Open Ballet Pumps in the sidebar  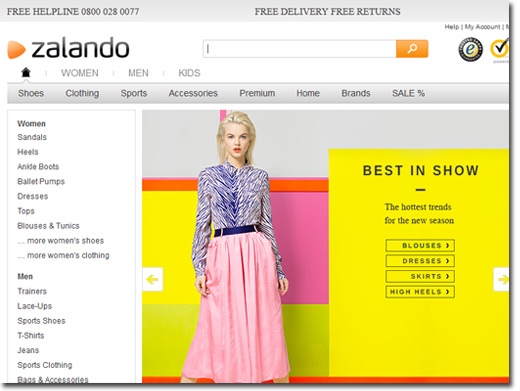click(41, 182)
